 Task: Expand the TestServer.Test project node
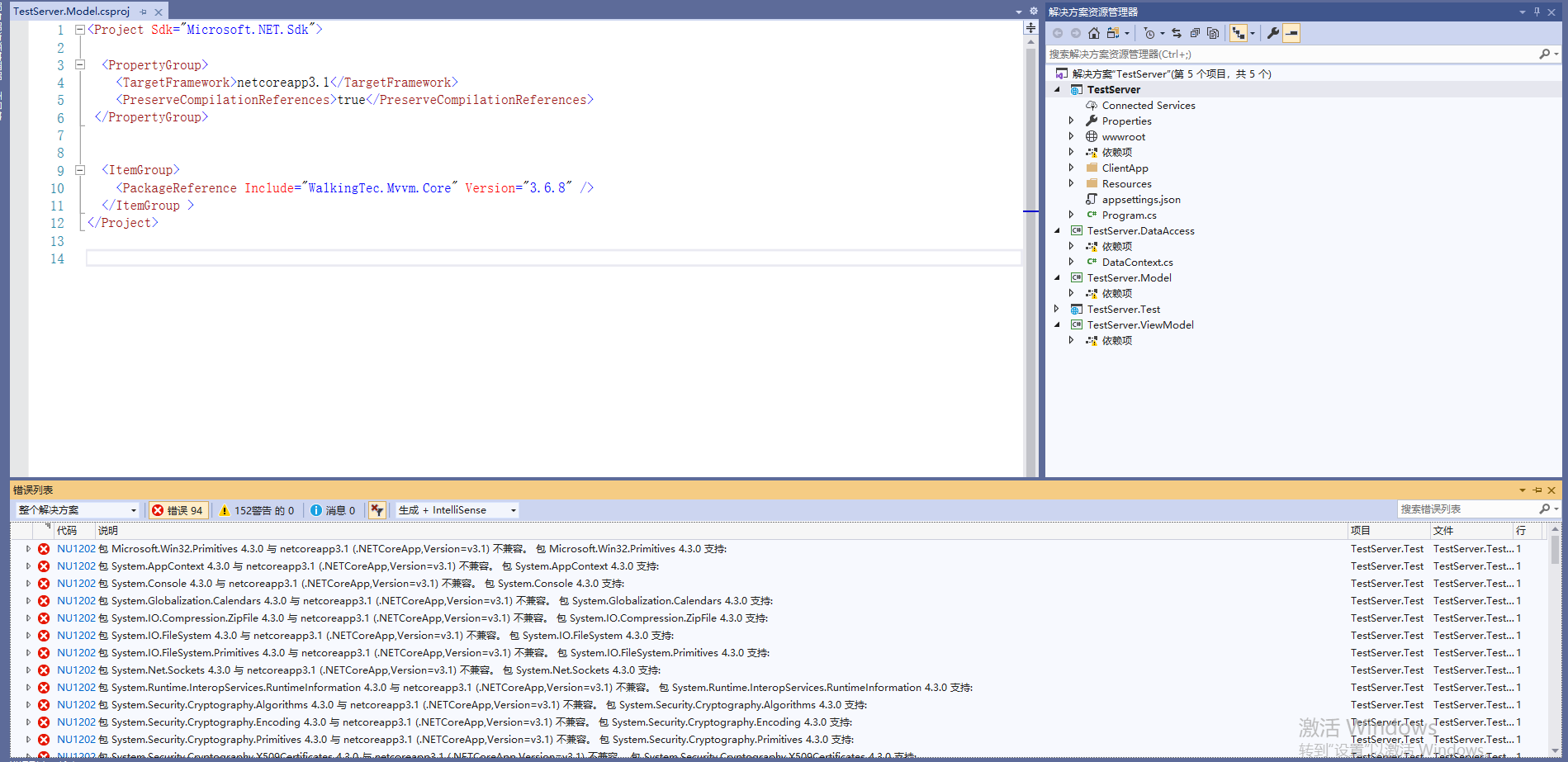tap(1057, 309)
